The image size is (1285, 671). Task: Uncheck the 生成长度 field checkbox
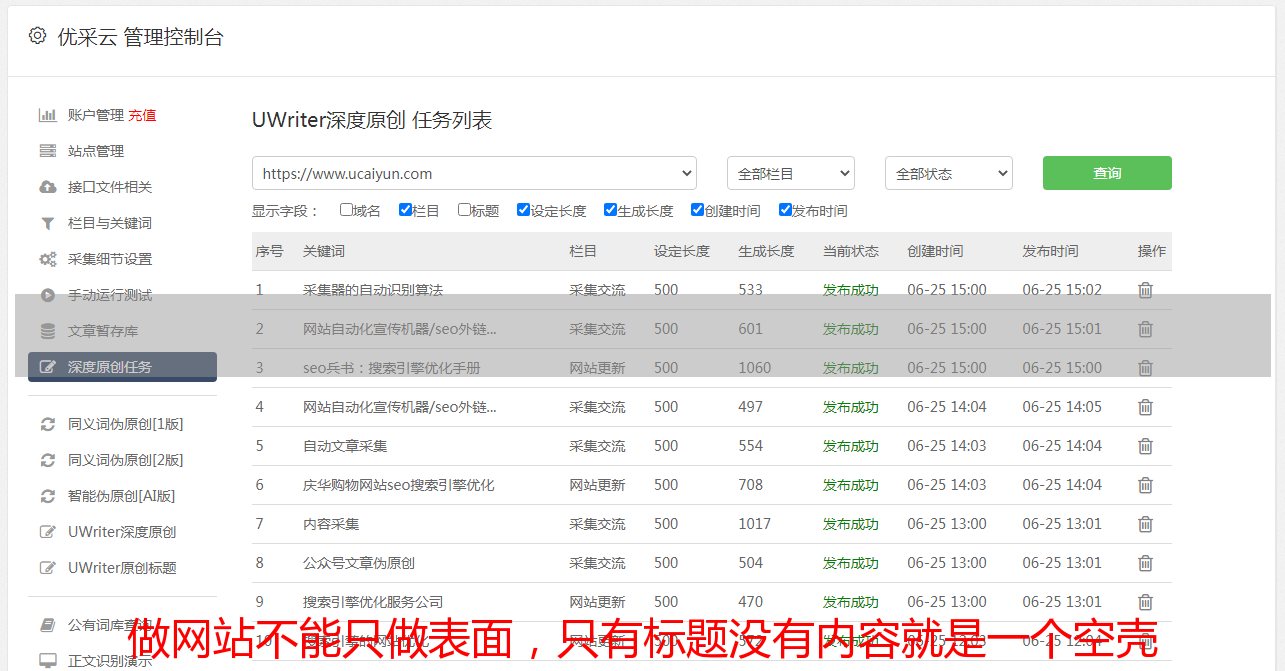click(610, 210)
